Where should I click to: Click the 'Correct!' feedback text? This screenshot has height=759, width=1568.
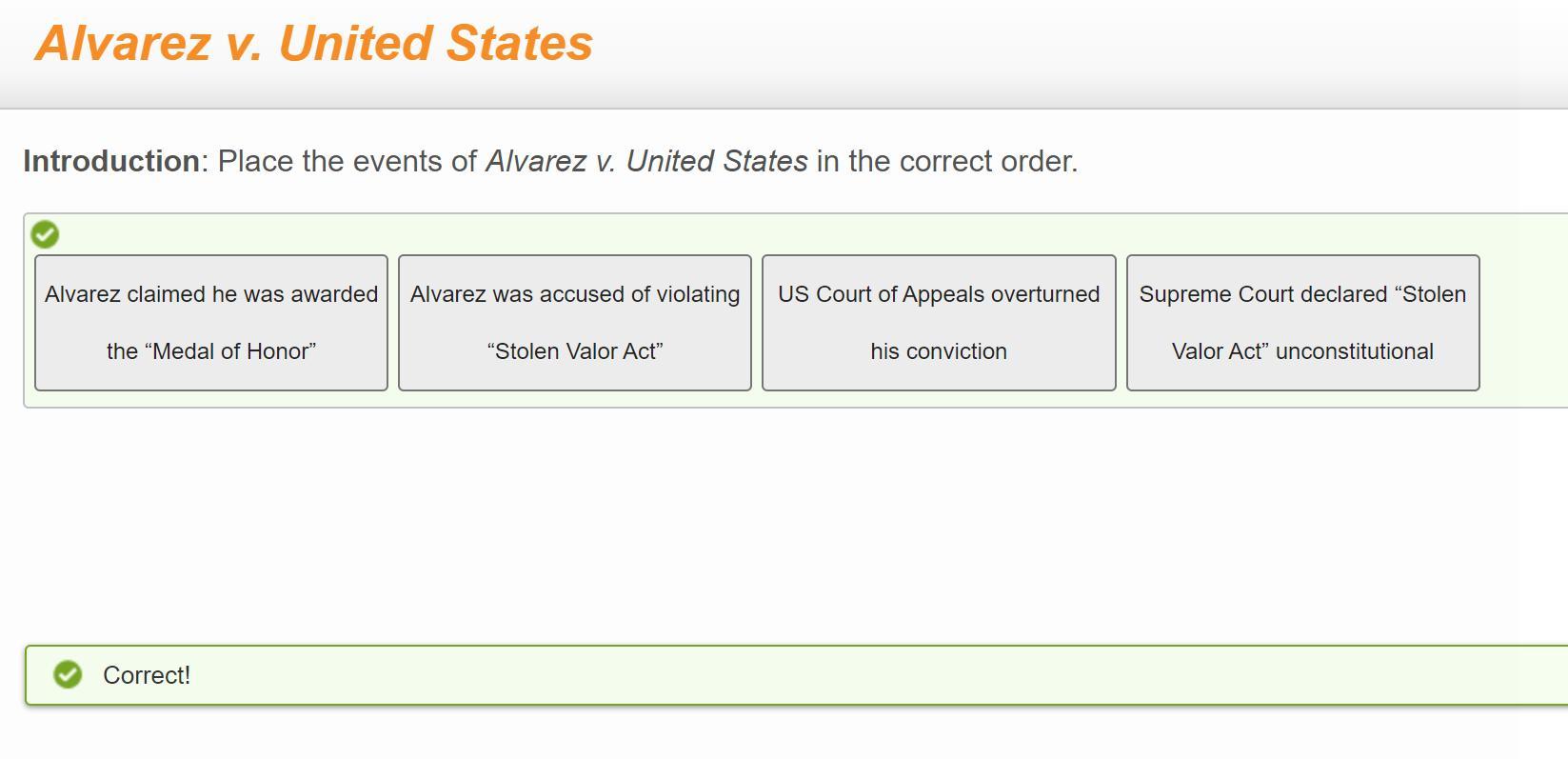(147, 675)
